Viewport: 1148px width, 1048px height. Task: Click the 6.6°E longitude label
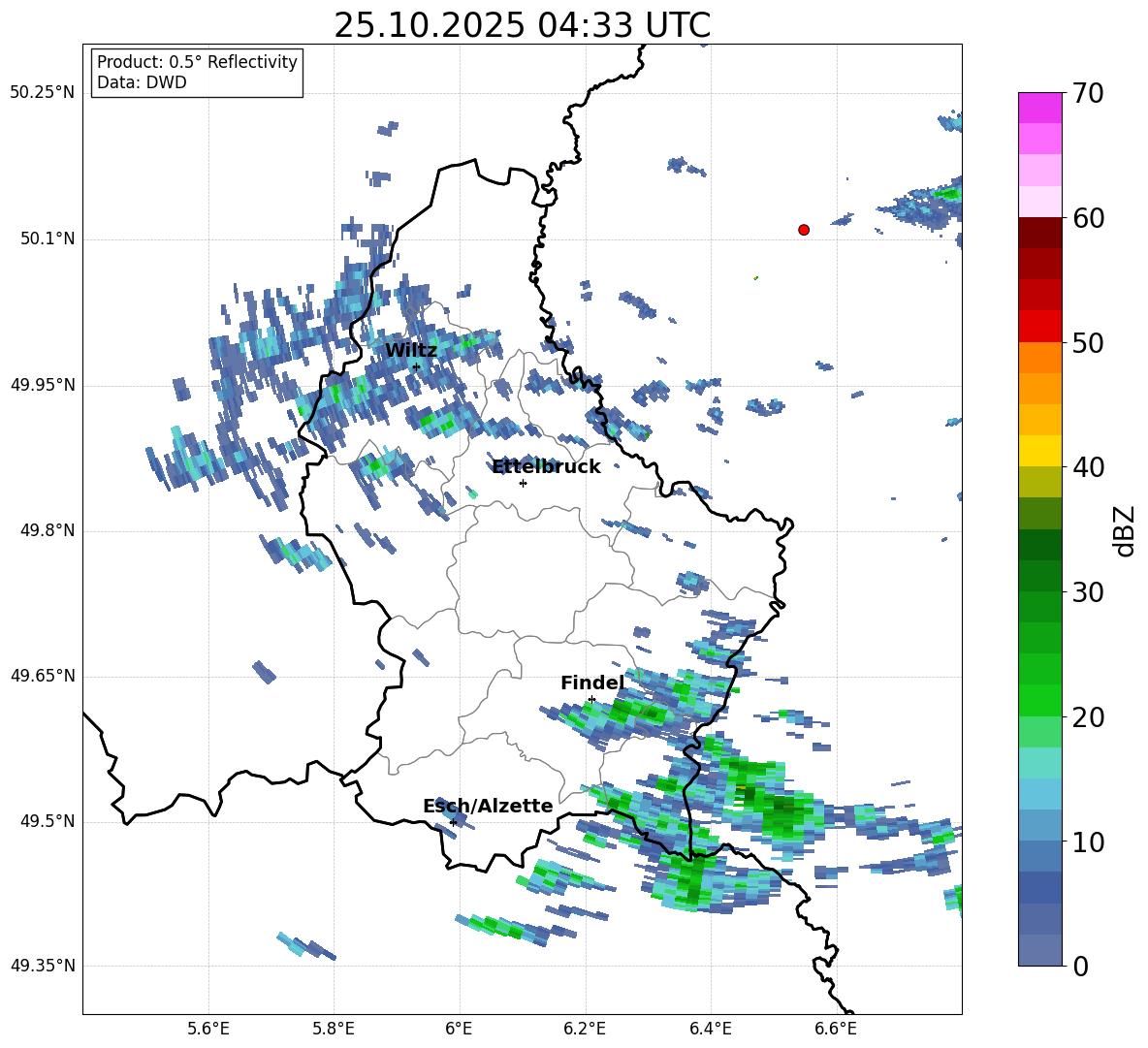(x=836, y=1029)
